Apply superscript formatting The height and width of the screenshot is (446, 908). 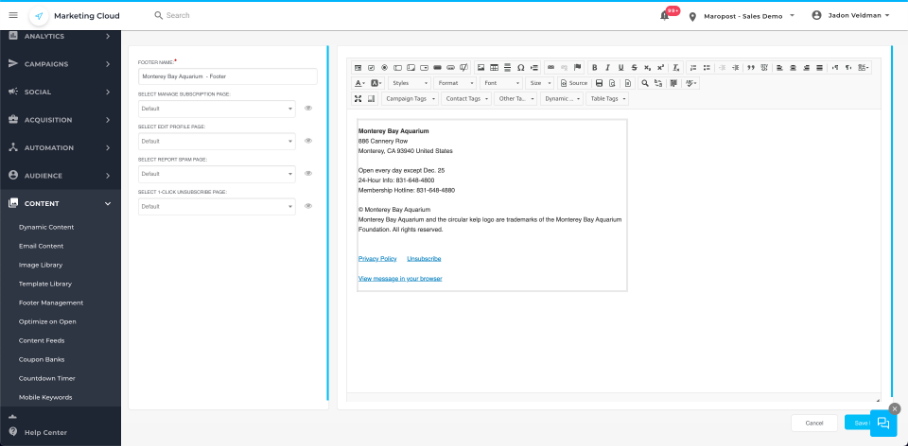point(661,68)
